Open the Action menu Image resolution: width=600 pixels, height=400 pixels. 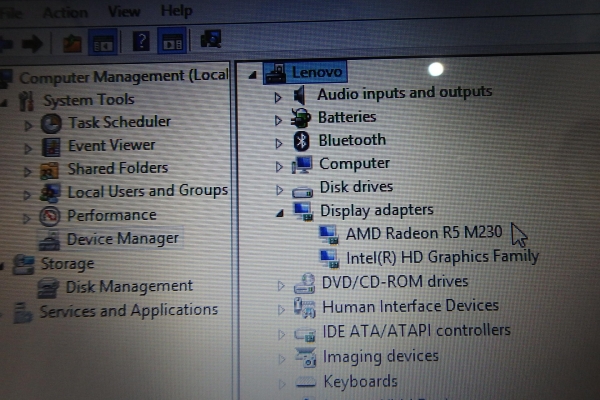pyautogui.click(x=65, y=13)
